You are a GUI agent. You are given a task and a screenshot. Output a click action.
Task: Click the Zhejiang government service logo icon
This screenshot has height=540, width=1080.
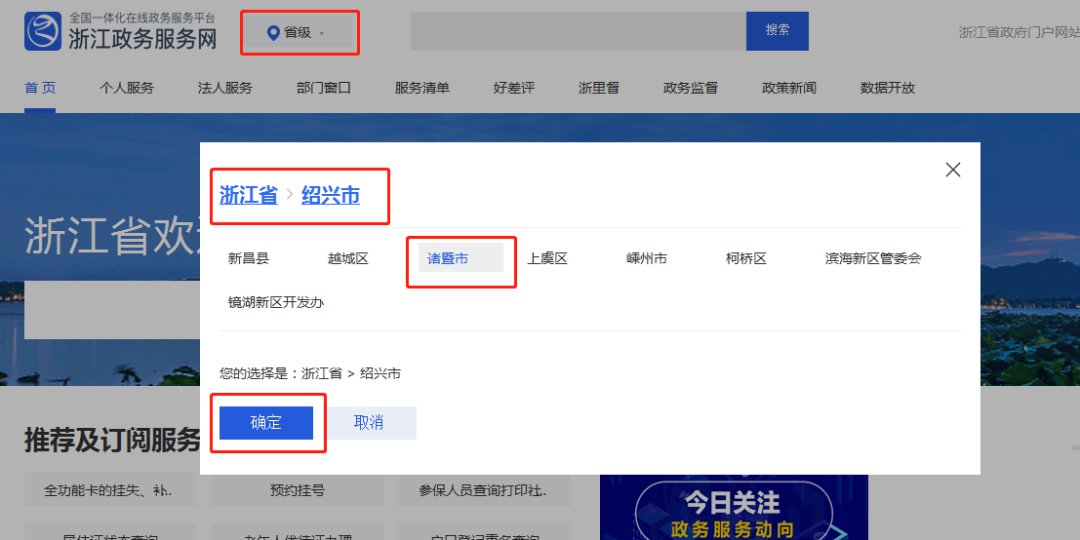tap(43, 32)
